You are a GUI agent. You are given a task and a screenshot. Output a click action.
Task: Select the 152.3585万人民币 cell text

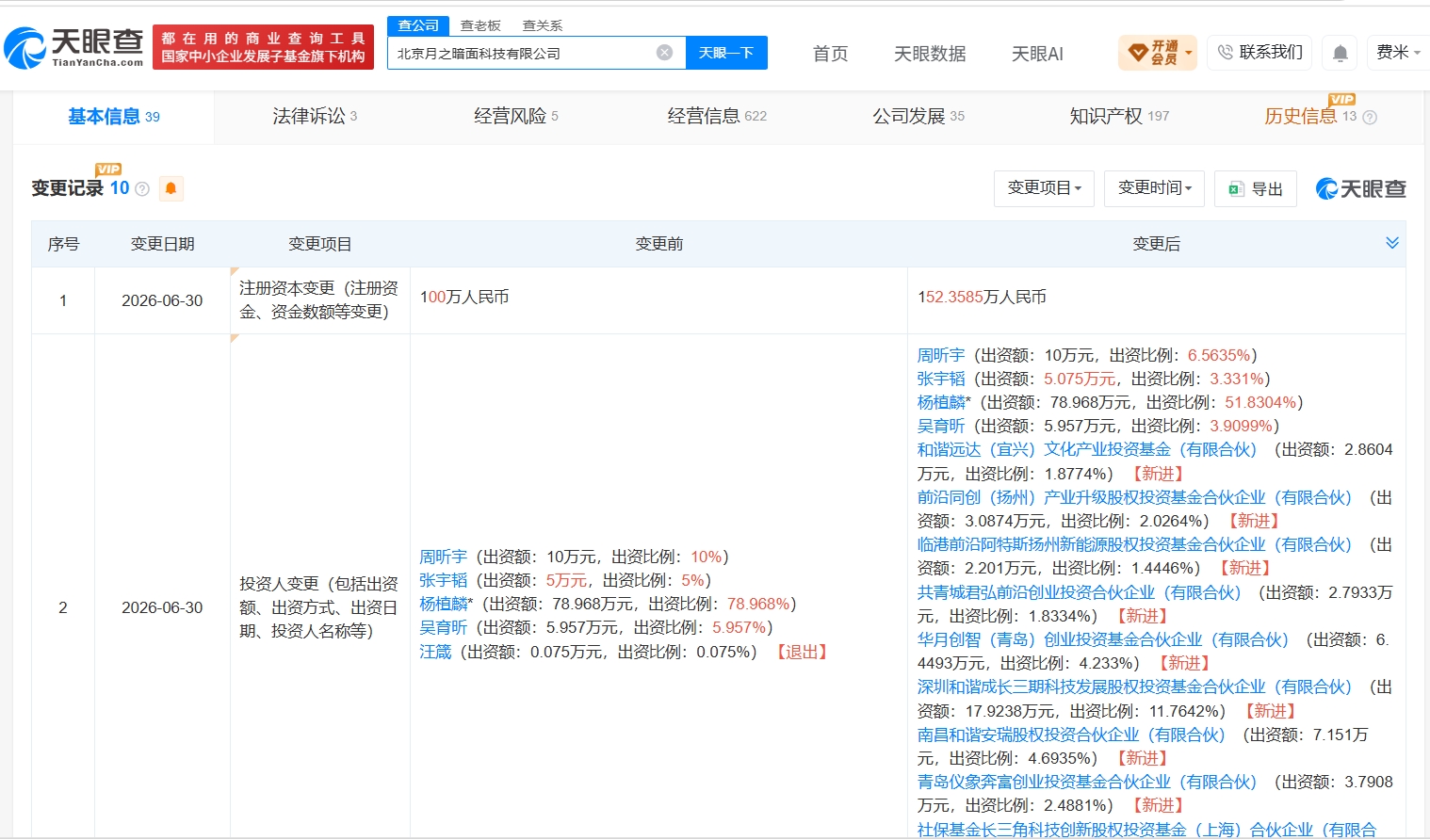[982, 297]
